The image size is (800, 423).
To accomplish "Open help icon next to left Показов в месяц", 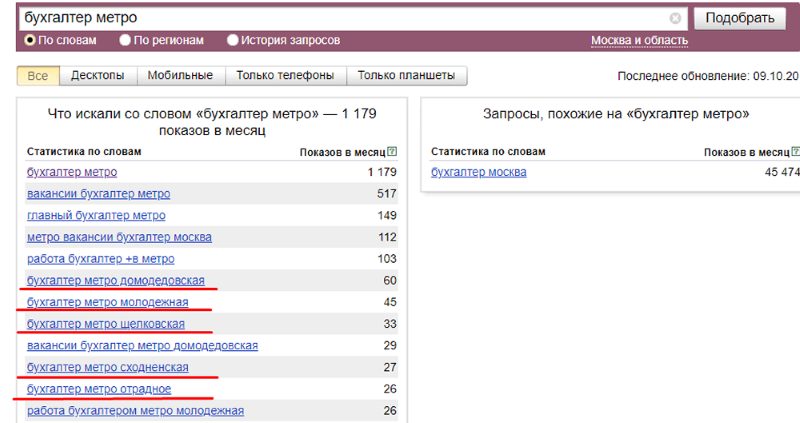I will coord(392,151).
